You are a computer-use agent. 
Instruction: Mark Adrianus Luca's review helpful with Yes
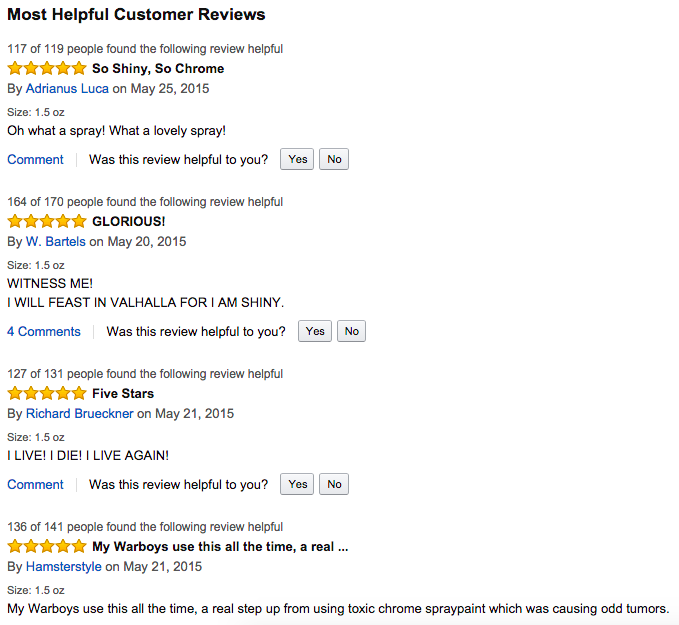pos(297,160)
